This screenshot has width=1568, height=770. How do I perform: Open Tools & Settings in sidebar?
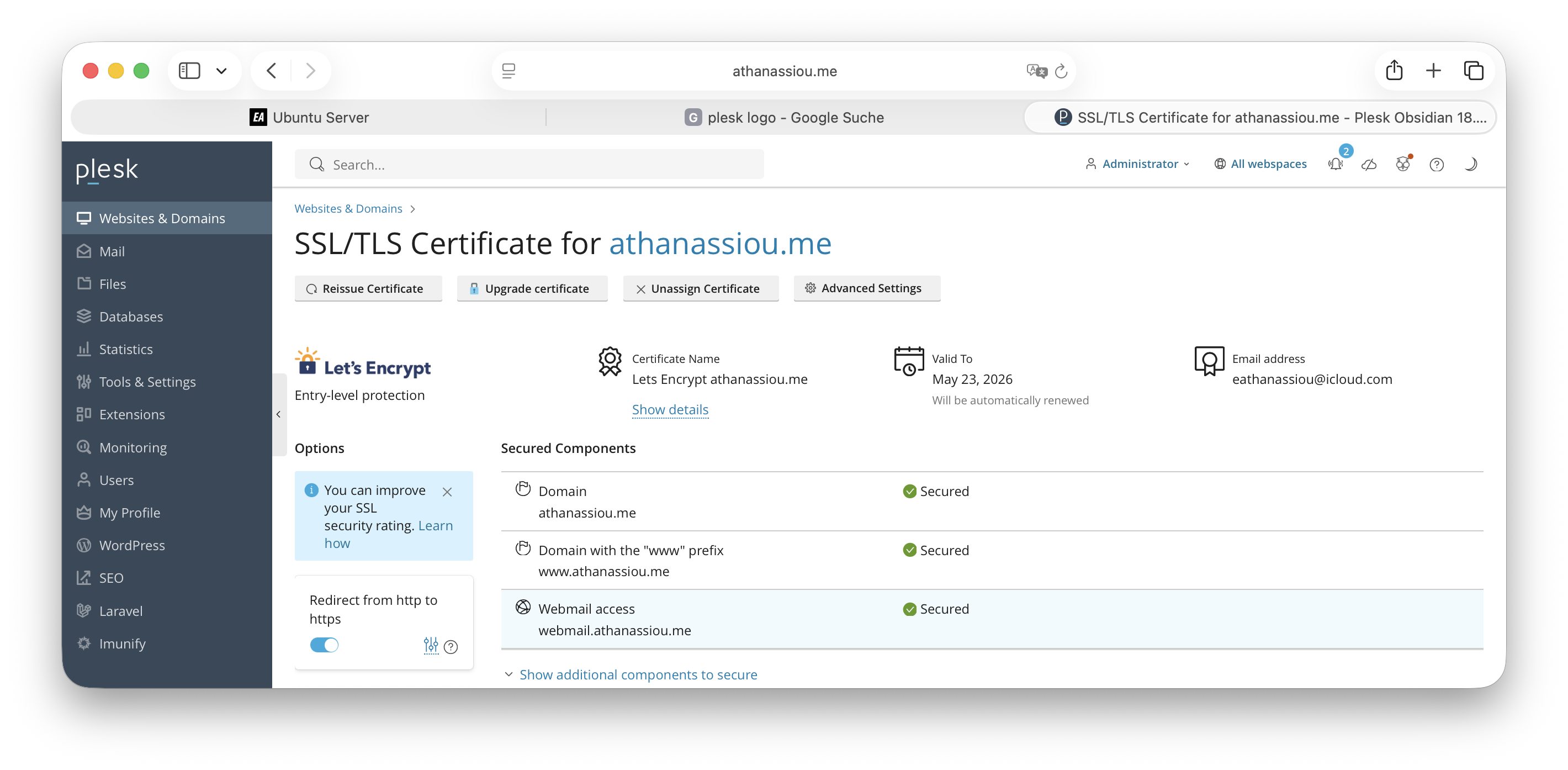click(147, 382)
